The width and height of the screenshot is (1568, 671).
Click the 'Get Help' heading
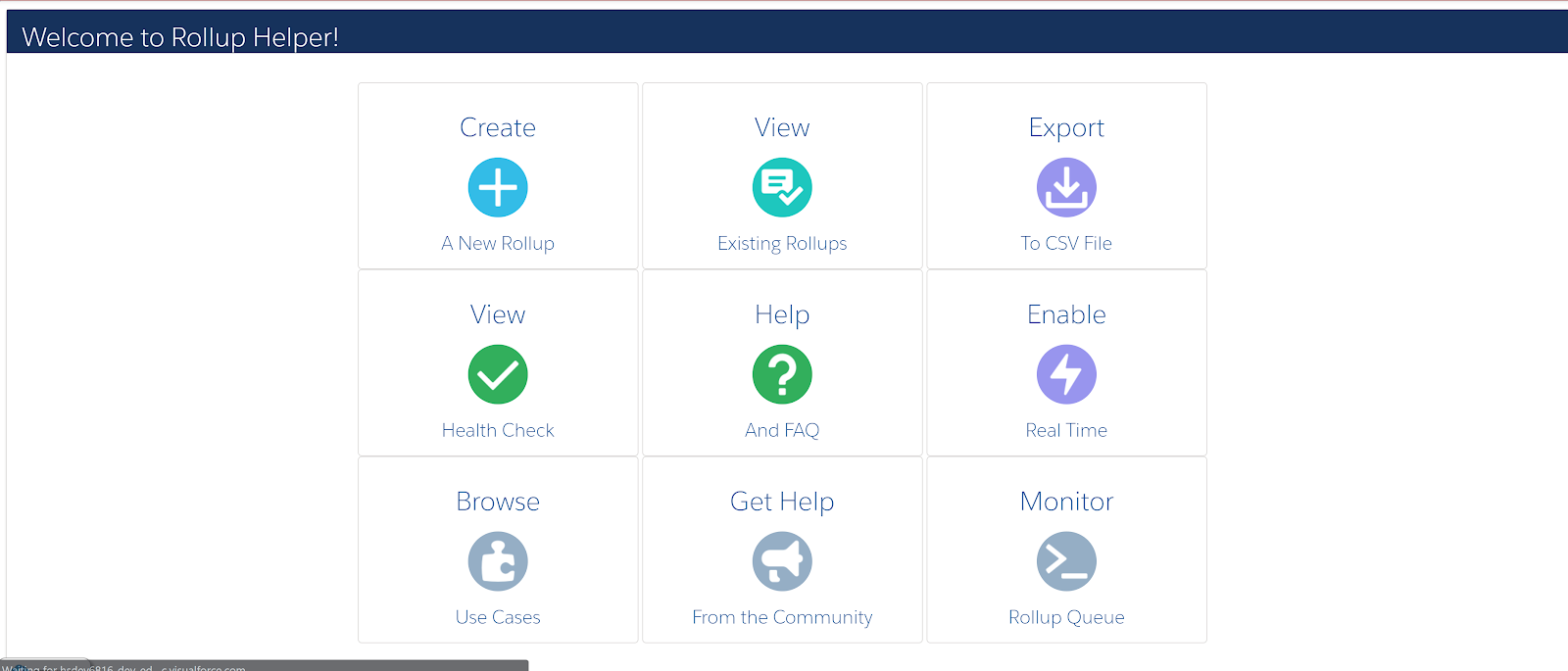pyautogui.click(x=782, y=503)
